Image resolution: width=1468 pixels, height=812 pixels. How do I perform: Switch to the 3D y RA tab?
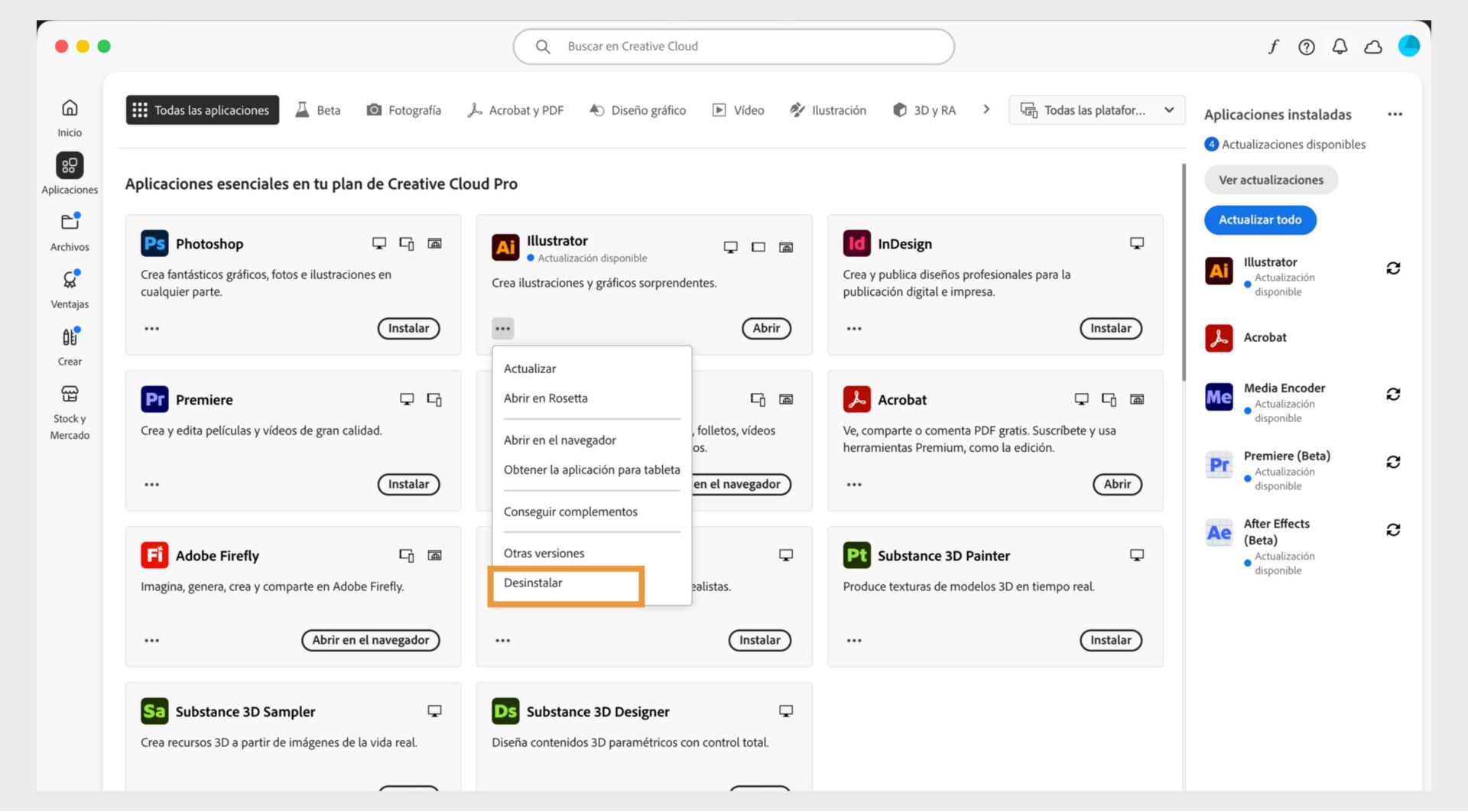(x=924, y=110)
